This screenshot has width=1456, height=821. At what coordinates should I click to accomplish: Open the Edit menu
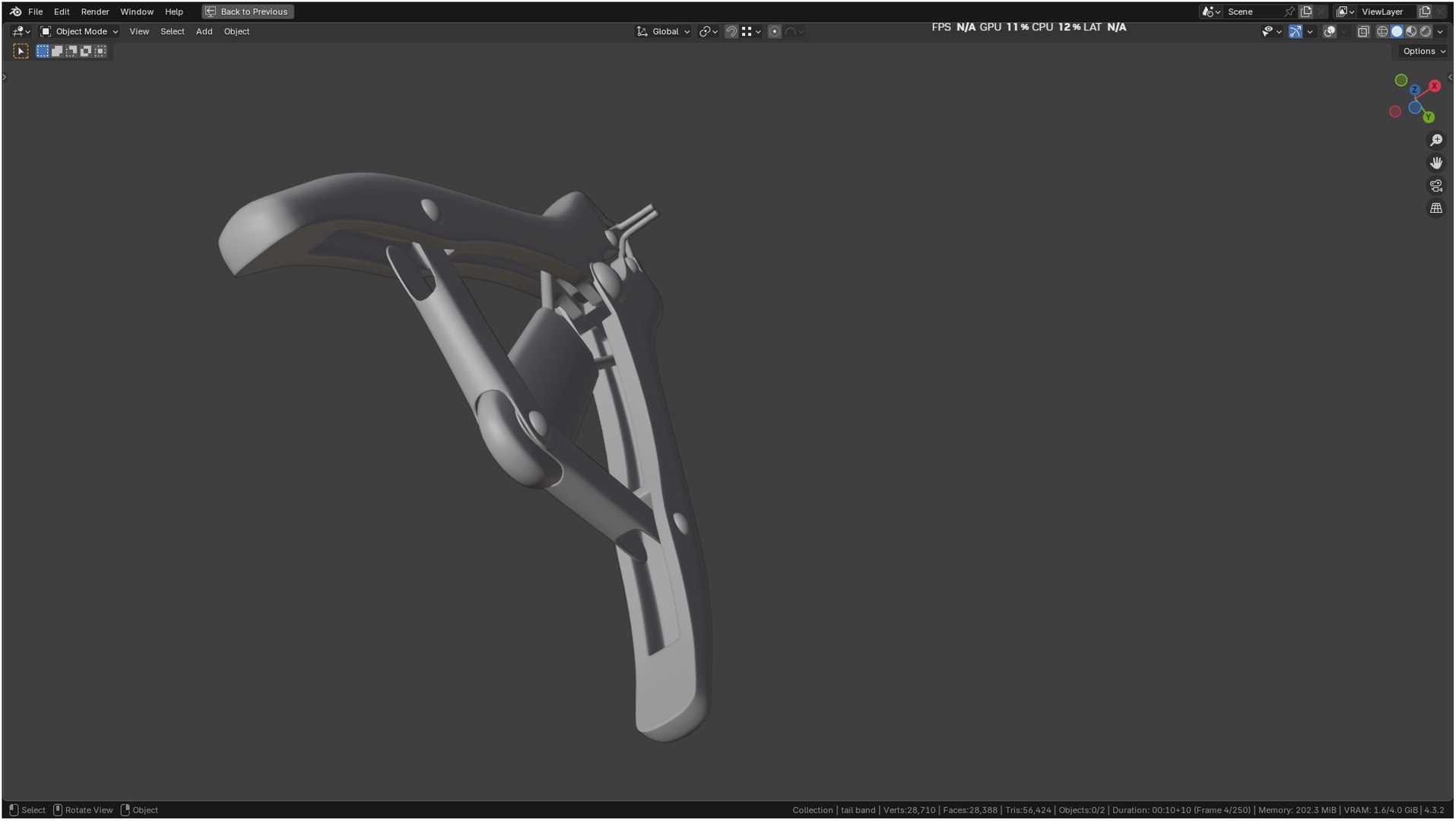pos(62,11)
